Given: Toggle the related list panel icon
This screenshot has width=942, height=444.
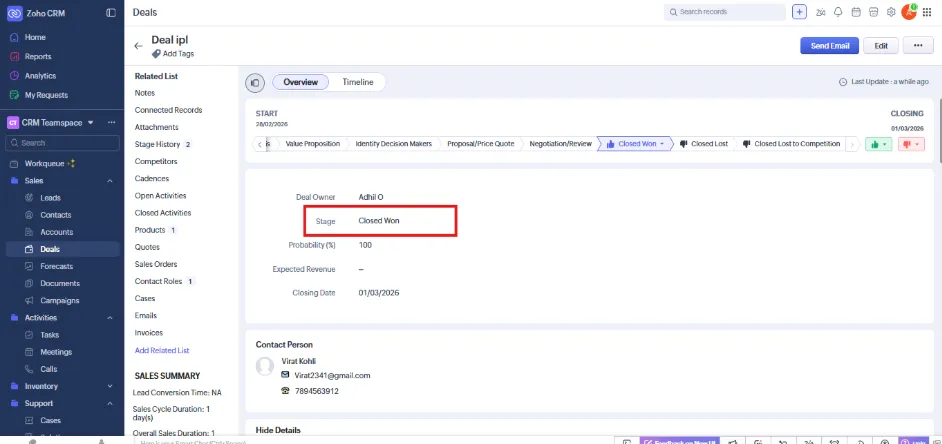Looking at the screenshot, I should (x=255, y=83).
